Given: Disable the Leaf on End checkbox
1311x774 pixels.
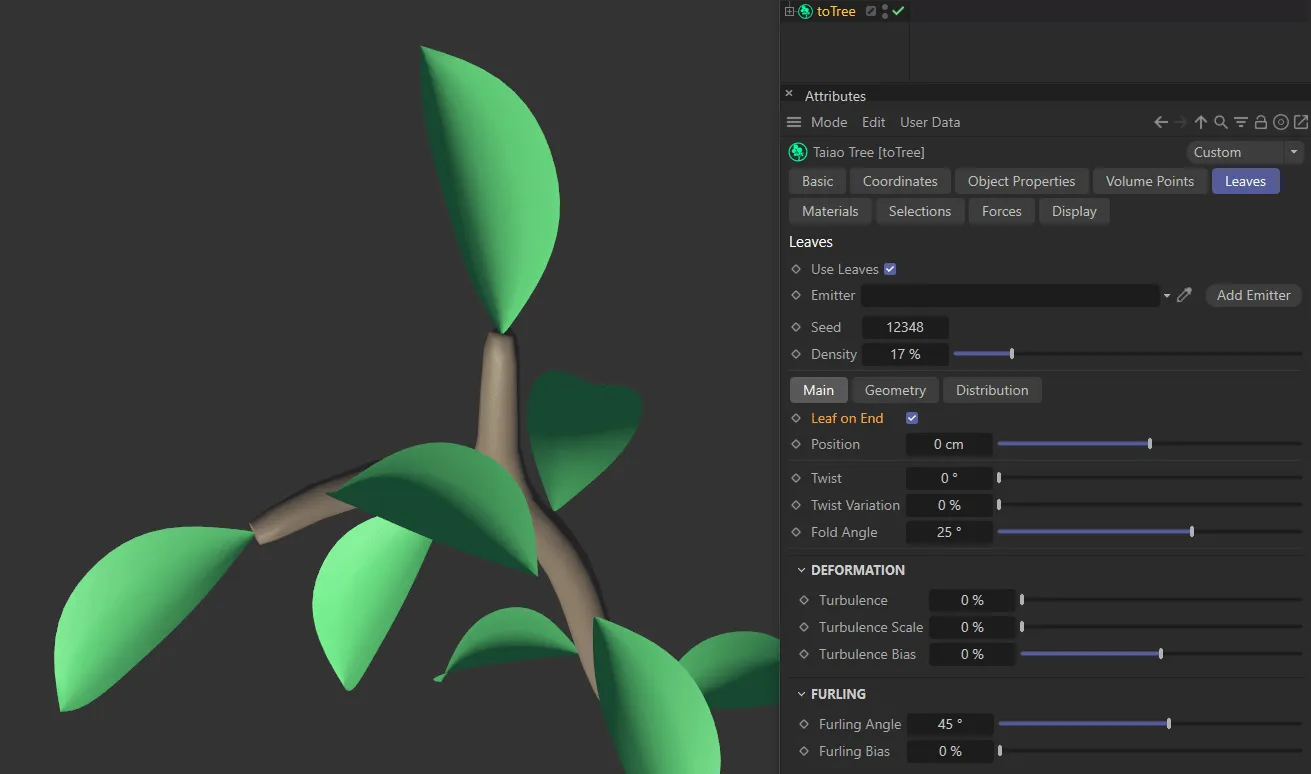Looking at the screenshot, I should [x=911, y=418].
